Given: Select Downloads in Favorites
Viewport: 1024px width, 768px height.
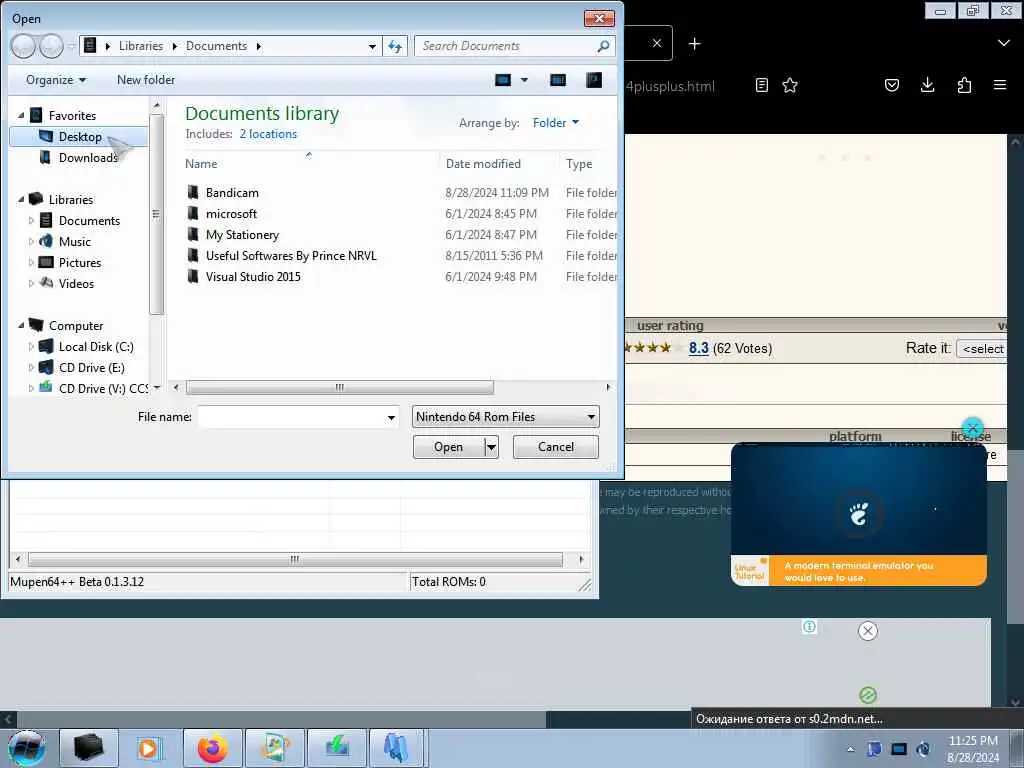Looking at the screenshot, I should [88, 157].
